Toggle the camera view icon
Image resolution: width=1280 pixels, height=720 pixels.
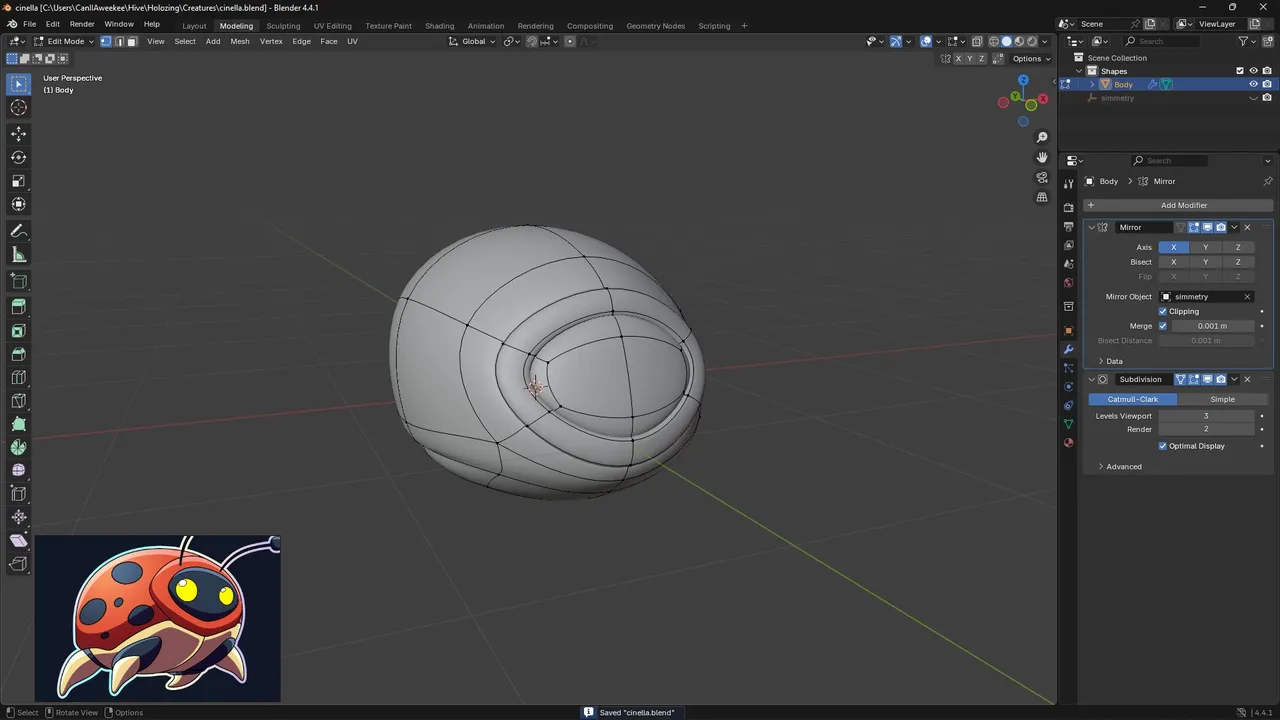[x=1042, y=177]
